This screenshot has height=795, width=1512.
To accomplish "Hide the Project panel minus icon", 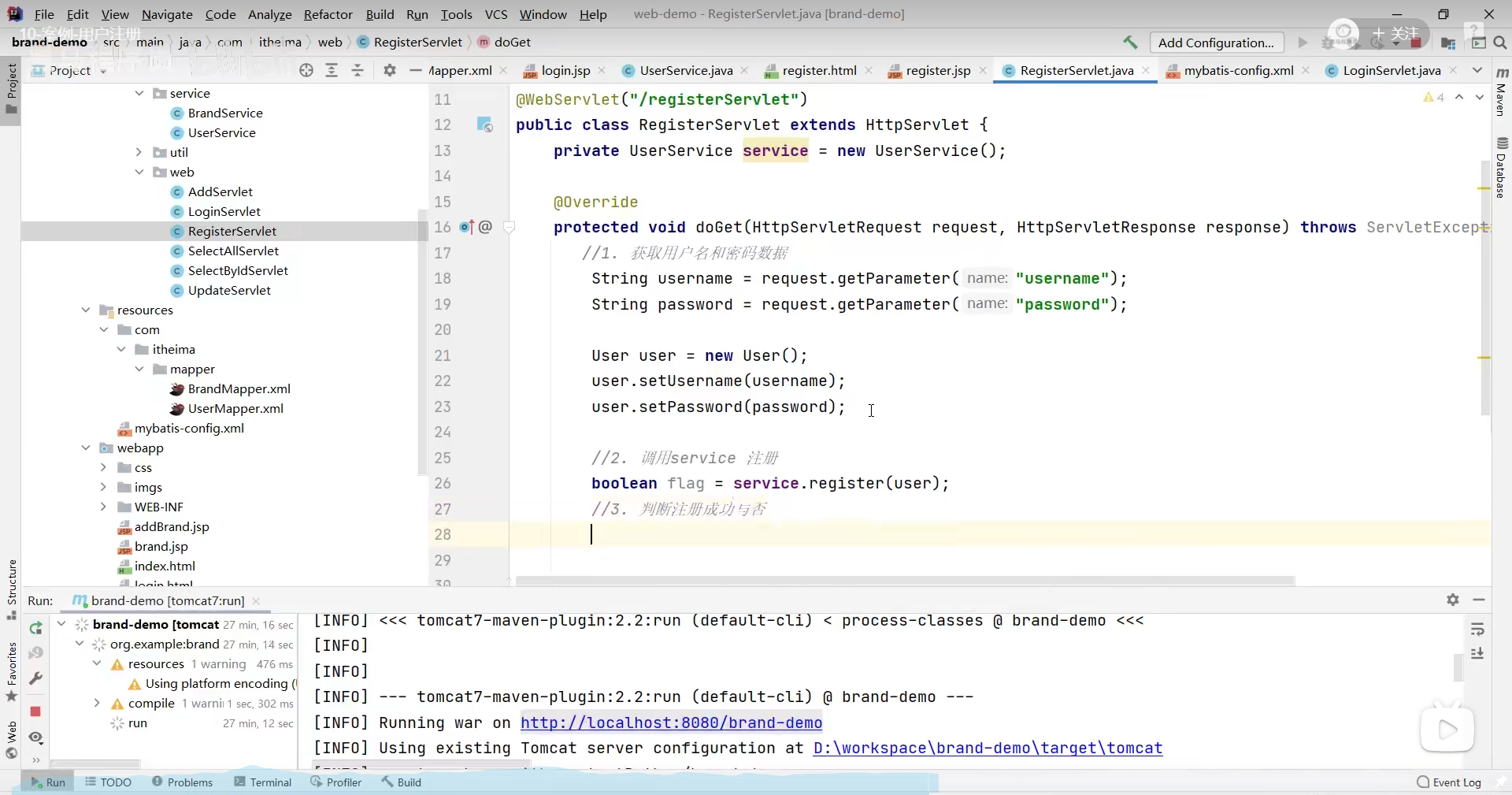I will click(416, 70).
